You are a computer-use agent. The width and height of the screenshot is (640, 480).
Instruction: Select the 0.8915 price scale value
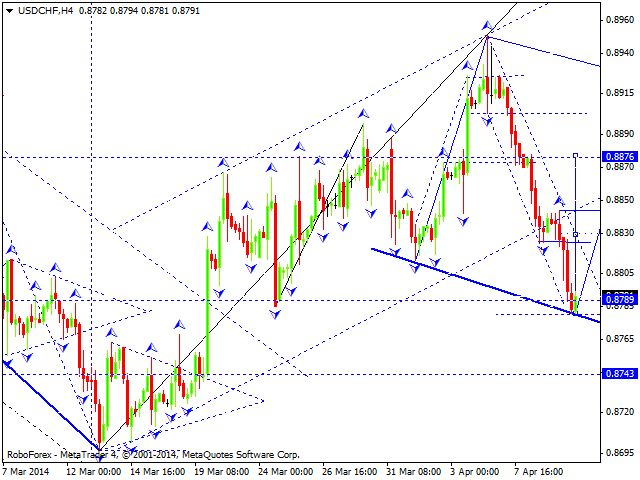[620, 93]
